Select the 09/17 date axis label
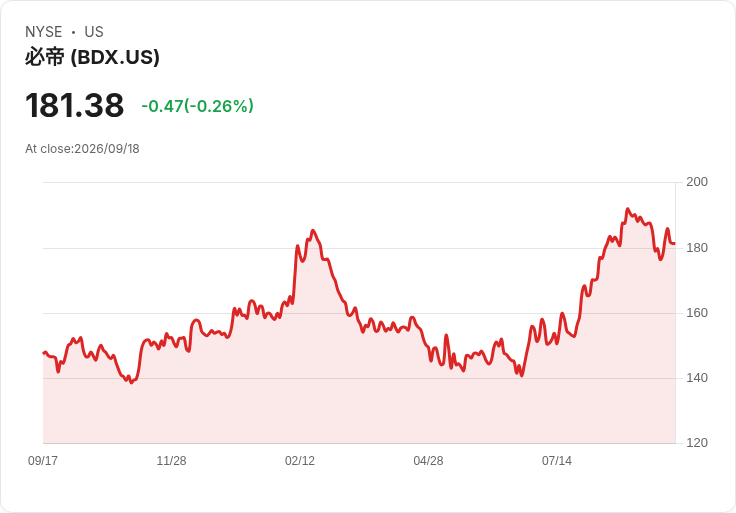Image resolution: width=736 pixels, height=513 pixels. point(43,460)
